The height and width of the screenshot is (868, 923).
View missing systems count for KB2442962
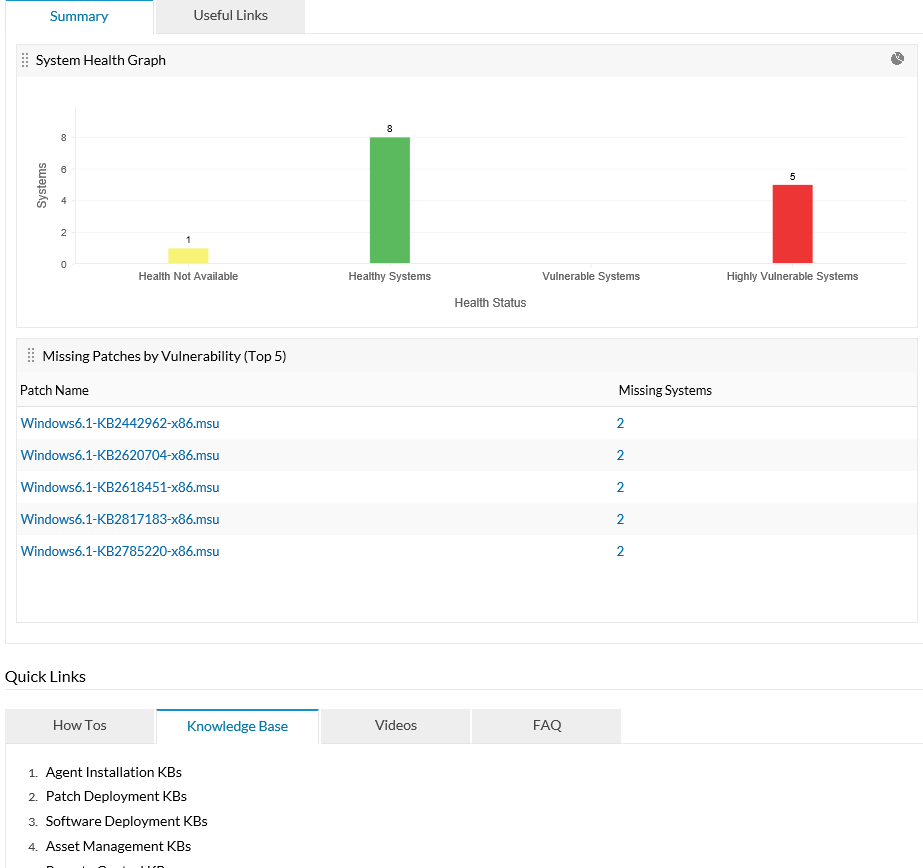point(620,423)
